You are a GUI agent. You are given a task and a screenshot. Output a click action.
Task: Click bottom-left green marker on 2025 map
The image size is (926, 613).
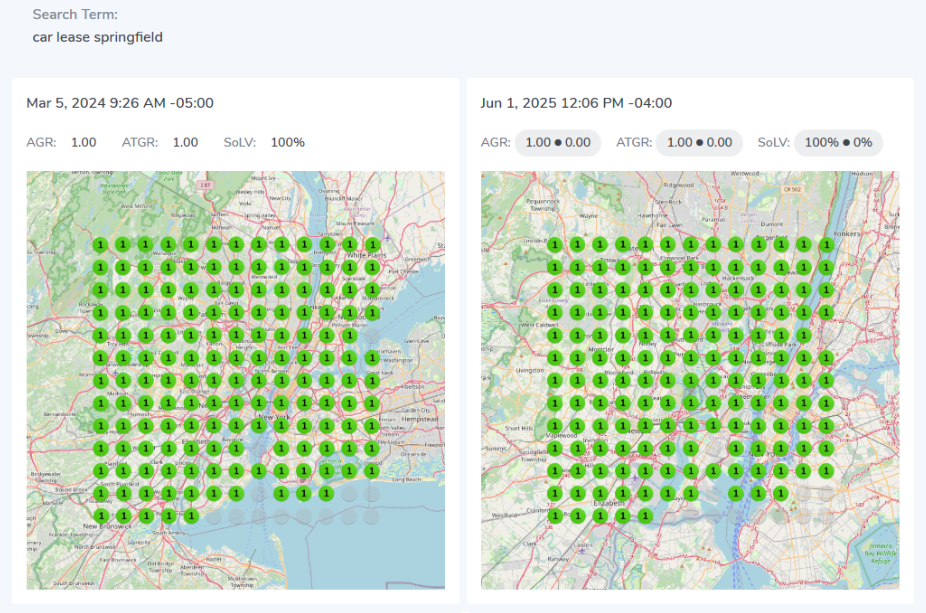554,516
